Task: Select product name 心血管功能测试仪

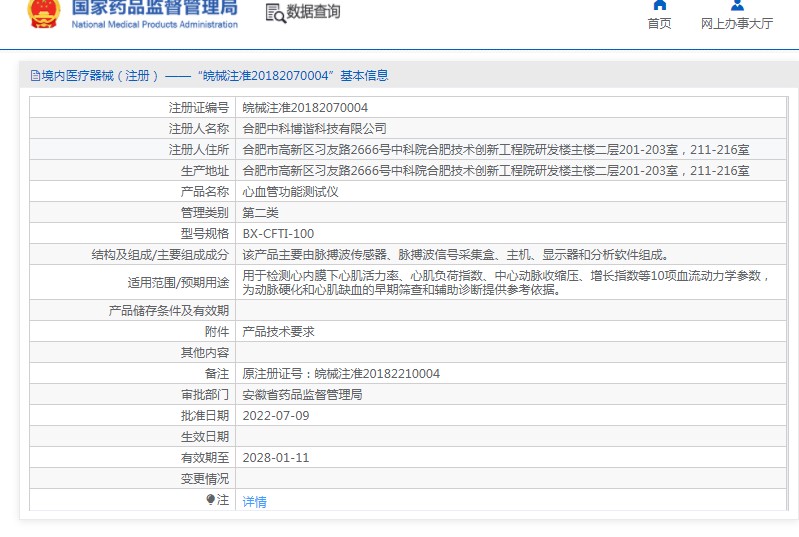Action: (290, 192)
